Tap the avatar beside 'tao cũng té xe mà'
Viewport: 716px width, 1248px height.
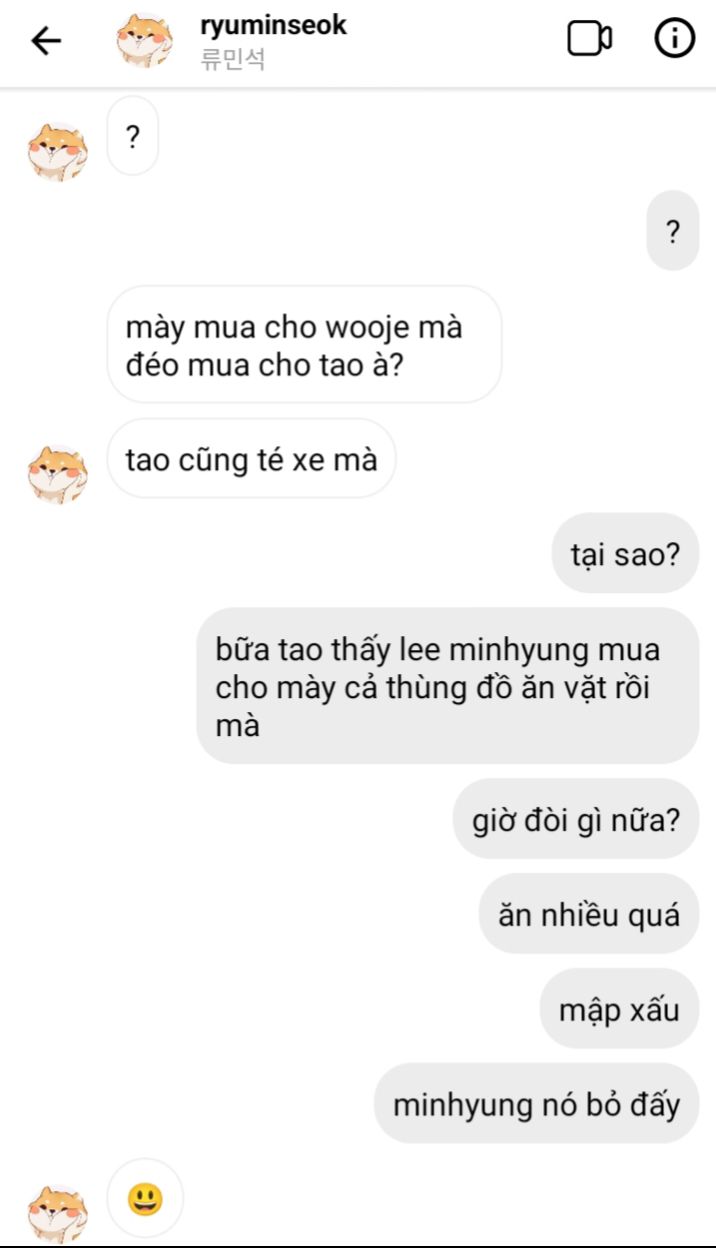coord(58,474)
